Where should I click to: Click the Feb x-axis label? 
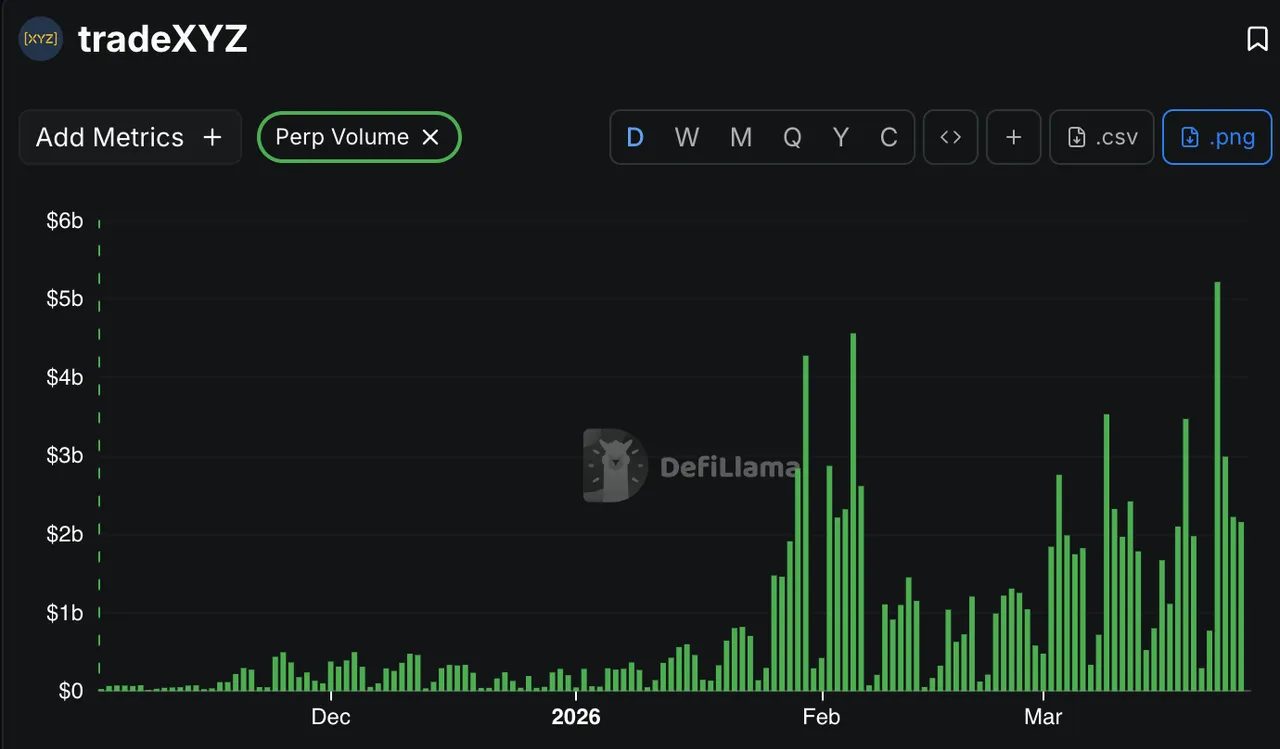822,717
